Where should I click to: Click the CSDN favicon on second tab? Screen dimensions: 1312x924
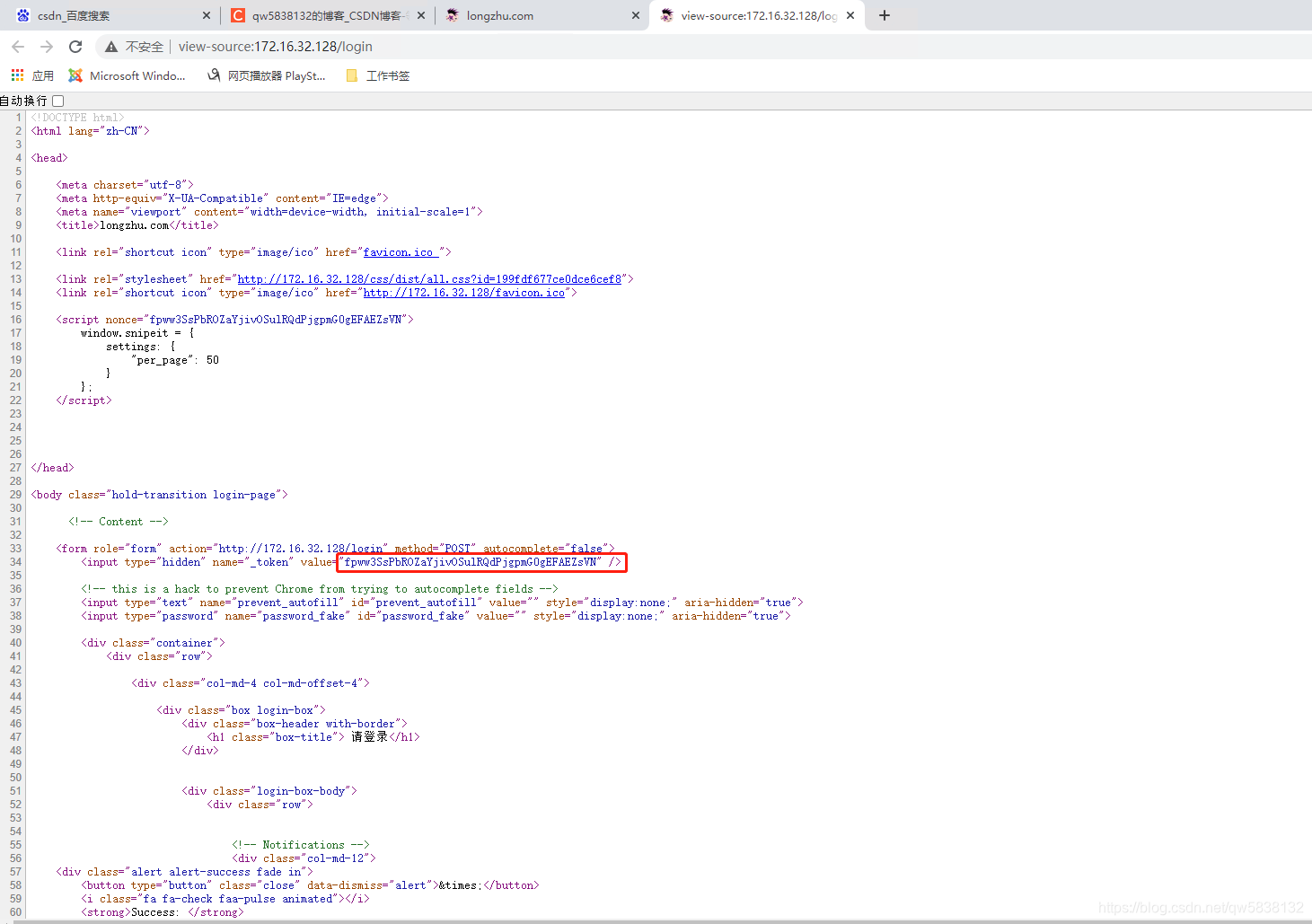point(238,15)
